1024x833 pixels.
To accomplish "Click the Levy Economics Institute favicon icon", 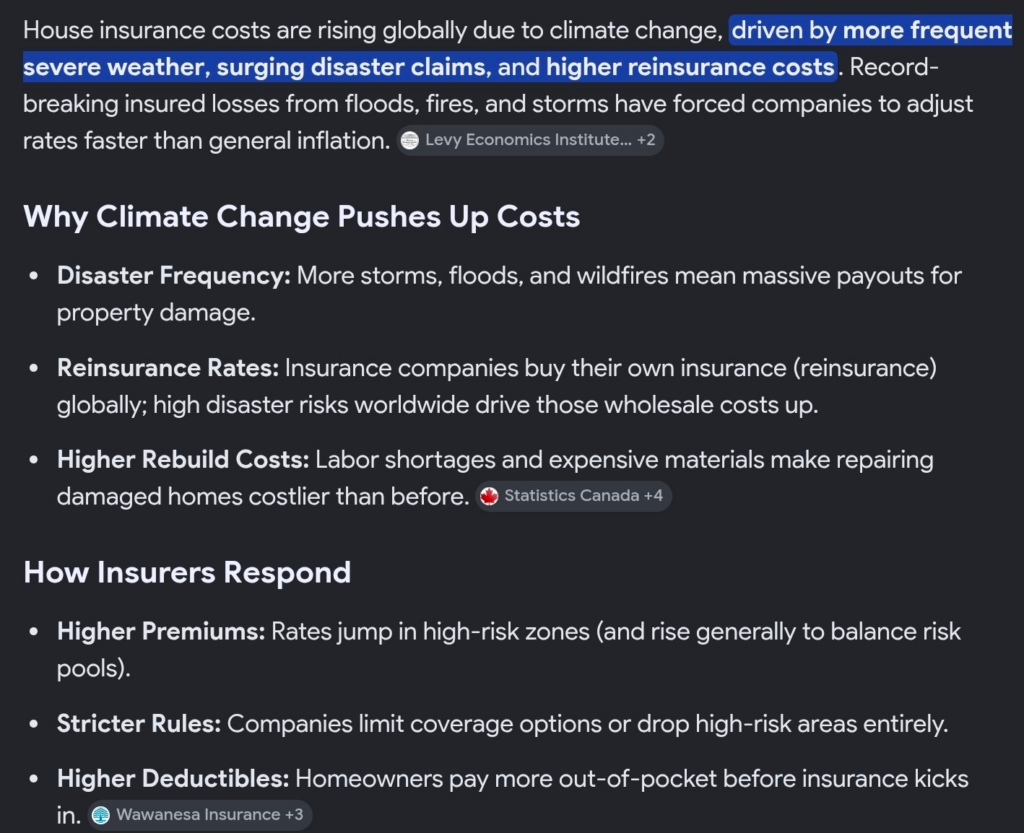I will coord(409,140).
